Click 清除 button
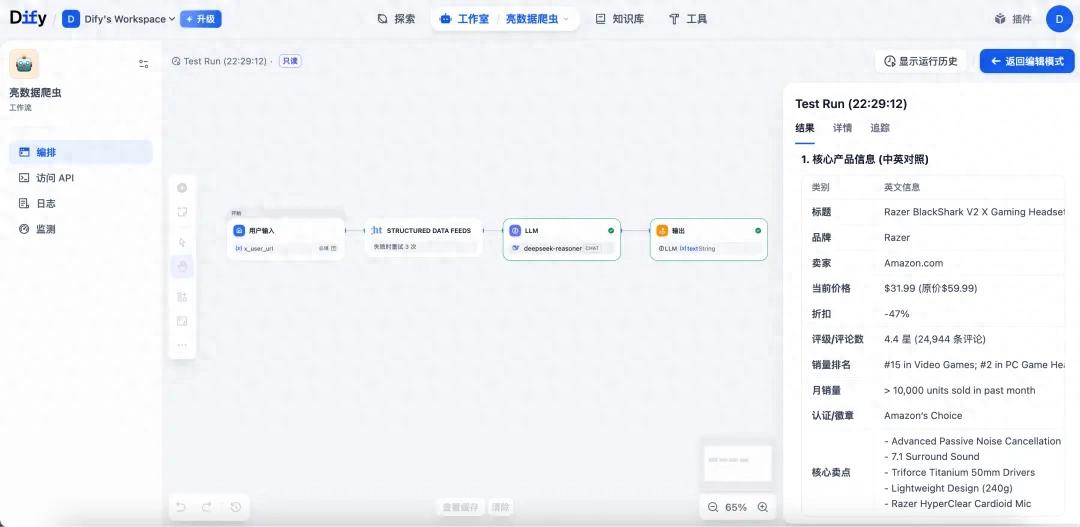 click(x=501, y=508)
